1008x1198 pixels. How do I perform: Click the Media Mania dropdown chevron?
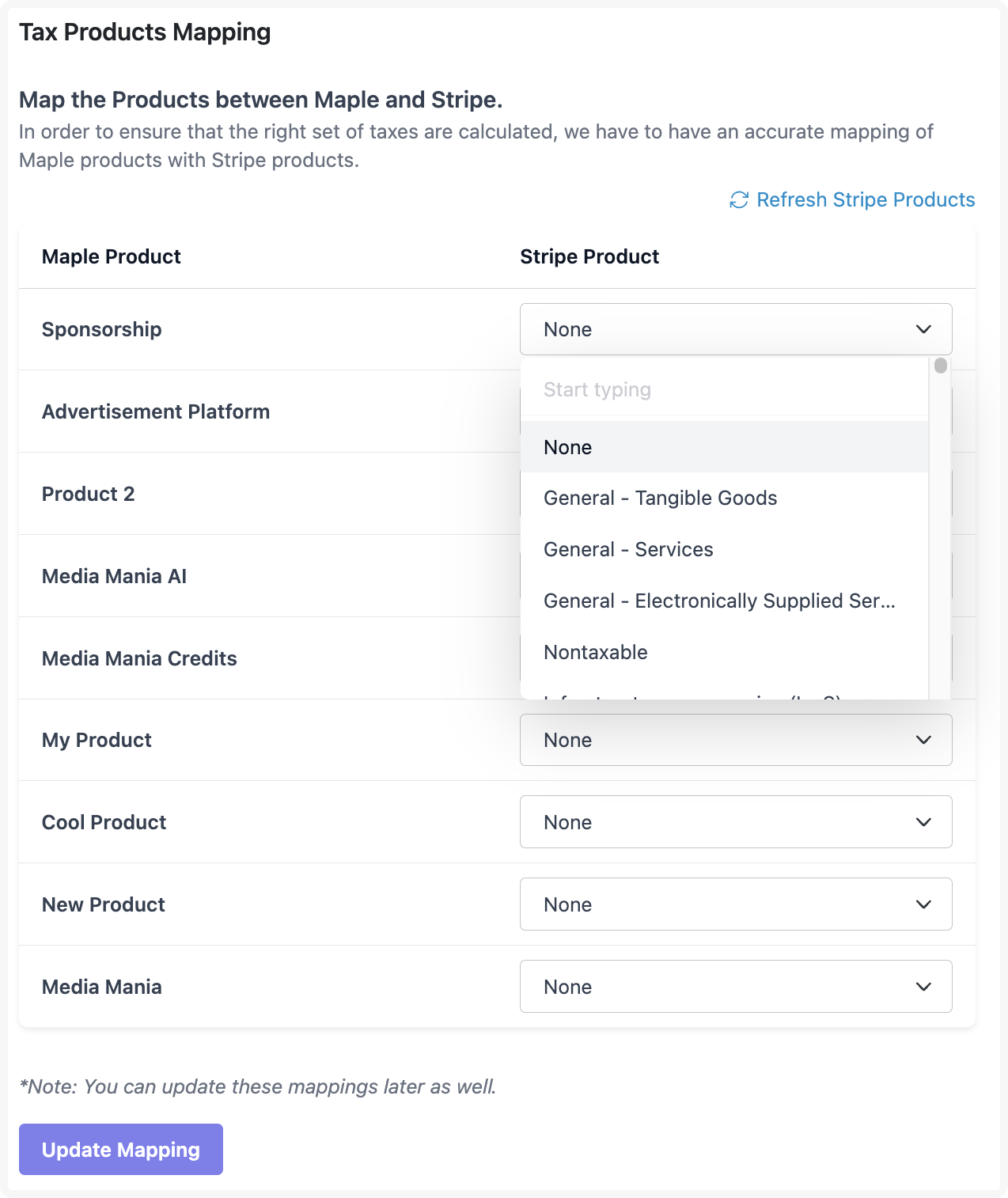coord(923,987)
